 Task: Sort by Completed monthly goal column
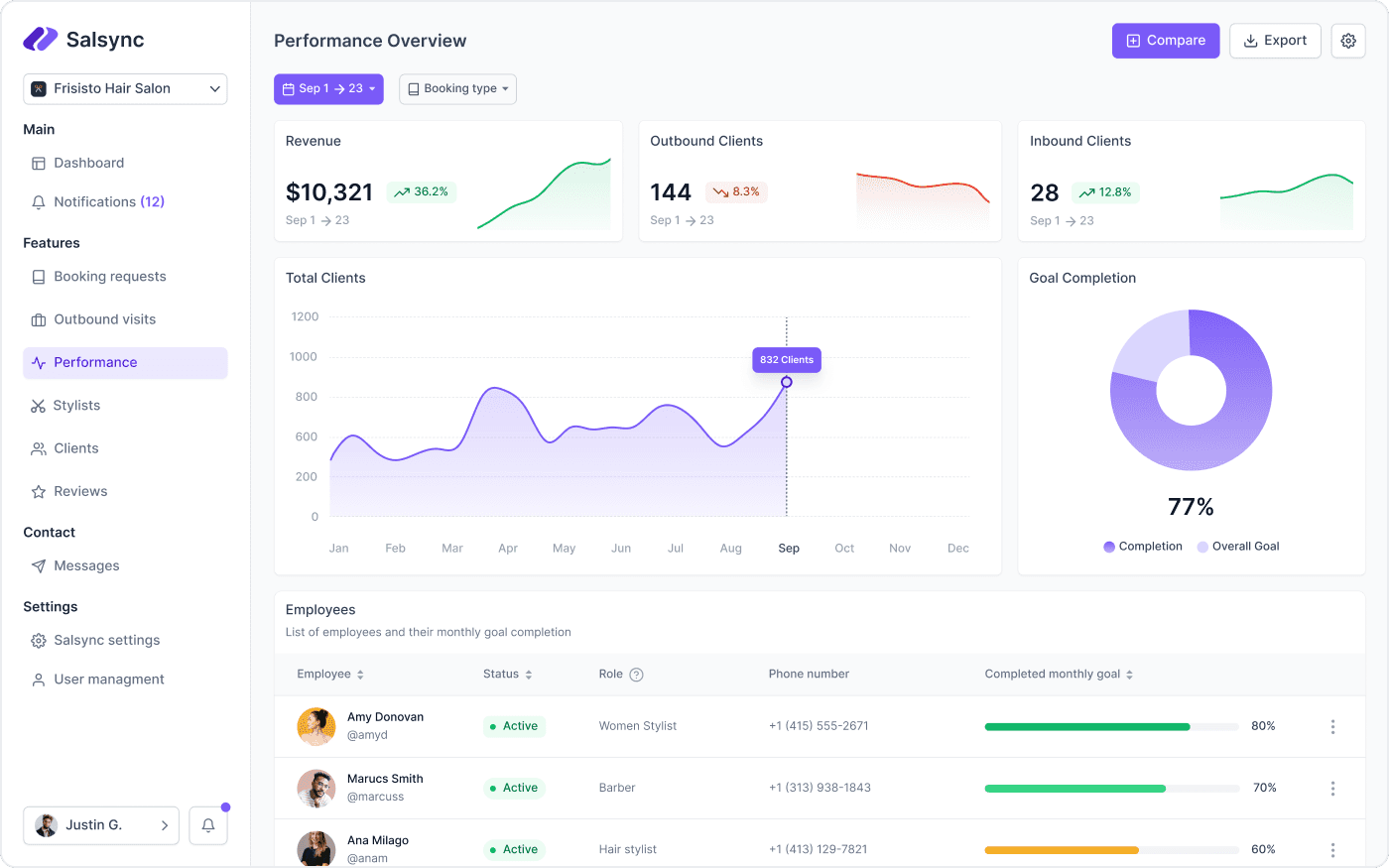pos(1059,675)
